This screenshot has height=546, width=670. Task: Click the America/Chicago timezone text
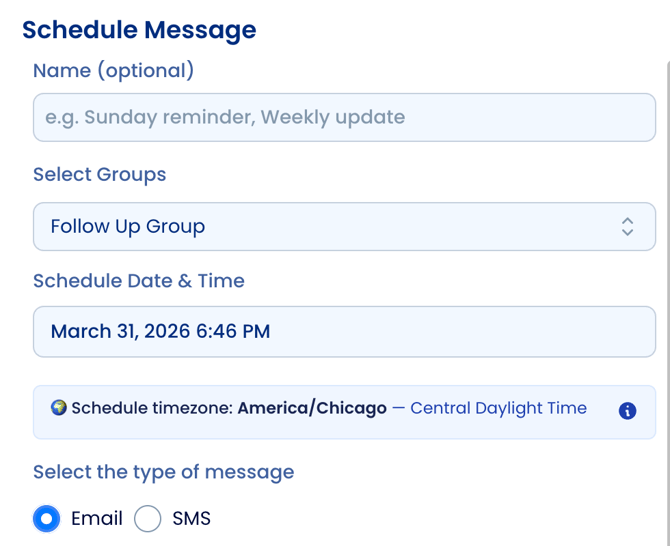pos(312,409)
